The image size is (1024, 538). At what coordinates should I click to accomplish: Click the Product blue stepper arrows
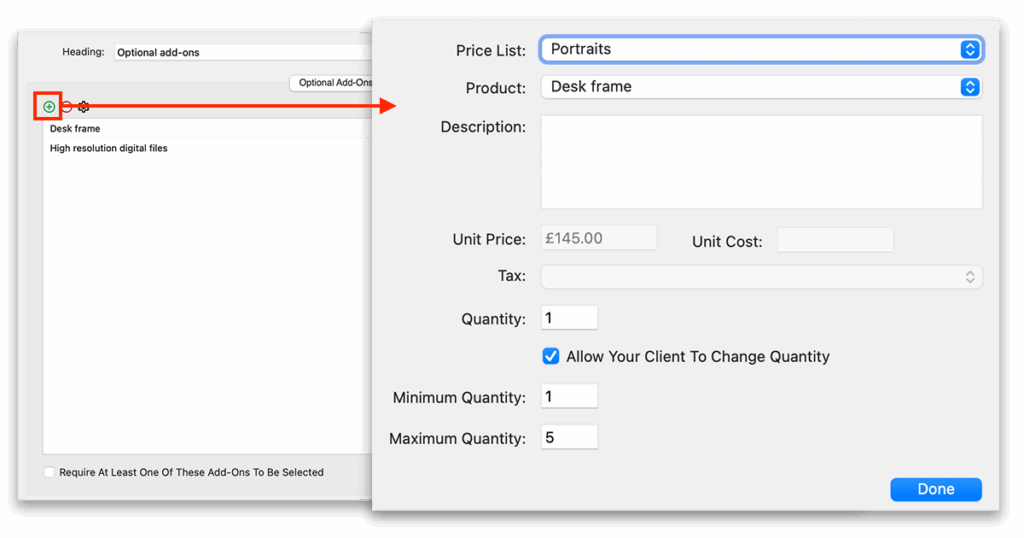(970, 87)
